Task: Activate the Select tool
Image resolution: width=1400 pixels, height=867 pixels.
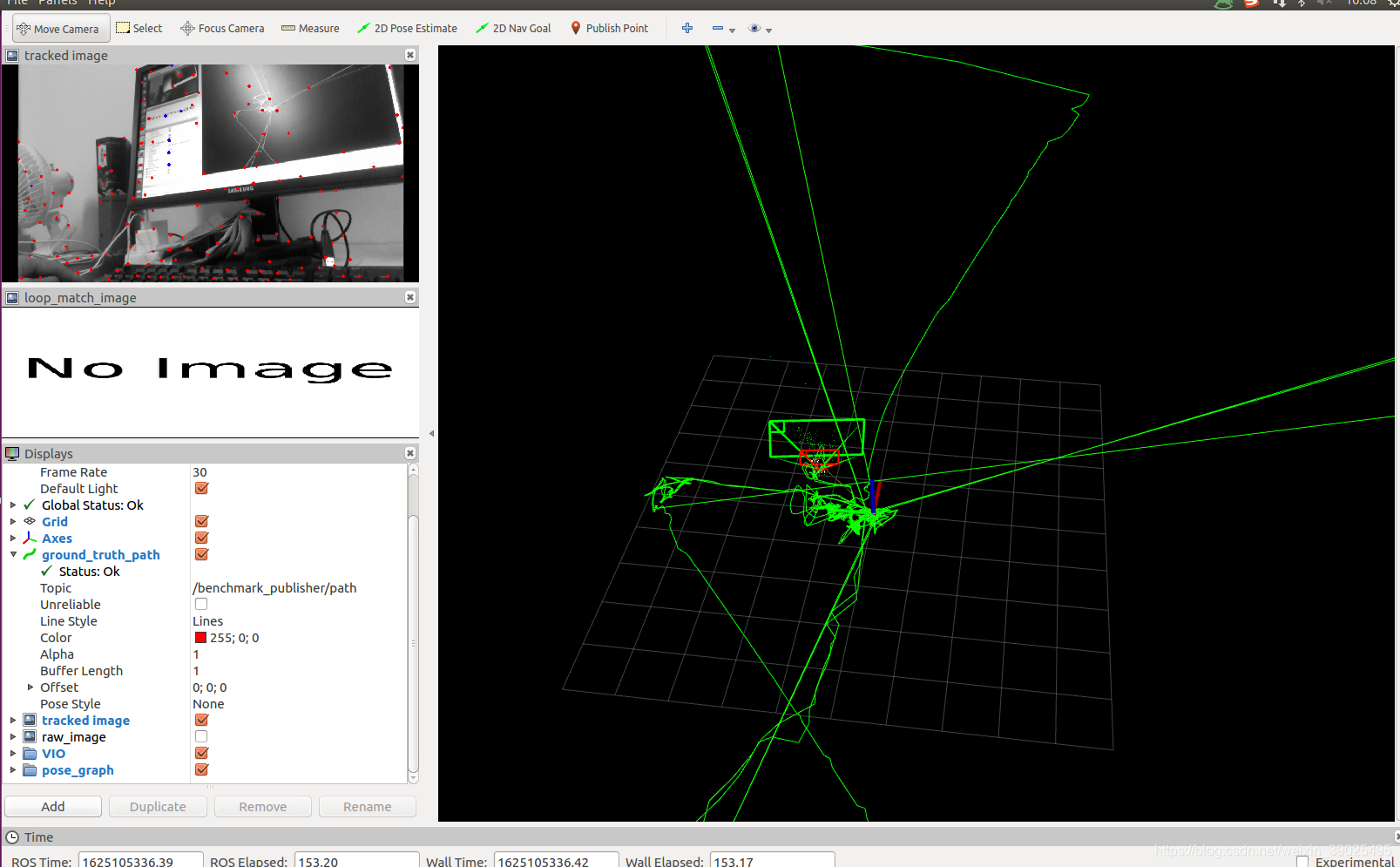Action: 139,28
